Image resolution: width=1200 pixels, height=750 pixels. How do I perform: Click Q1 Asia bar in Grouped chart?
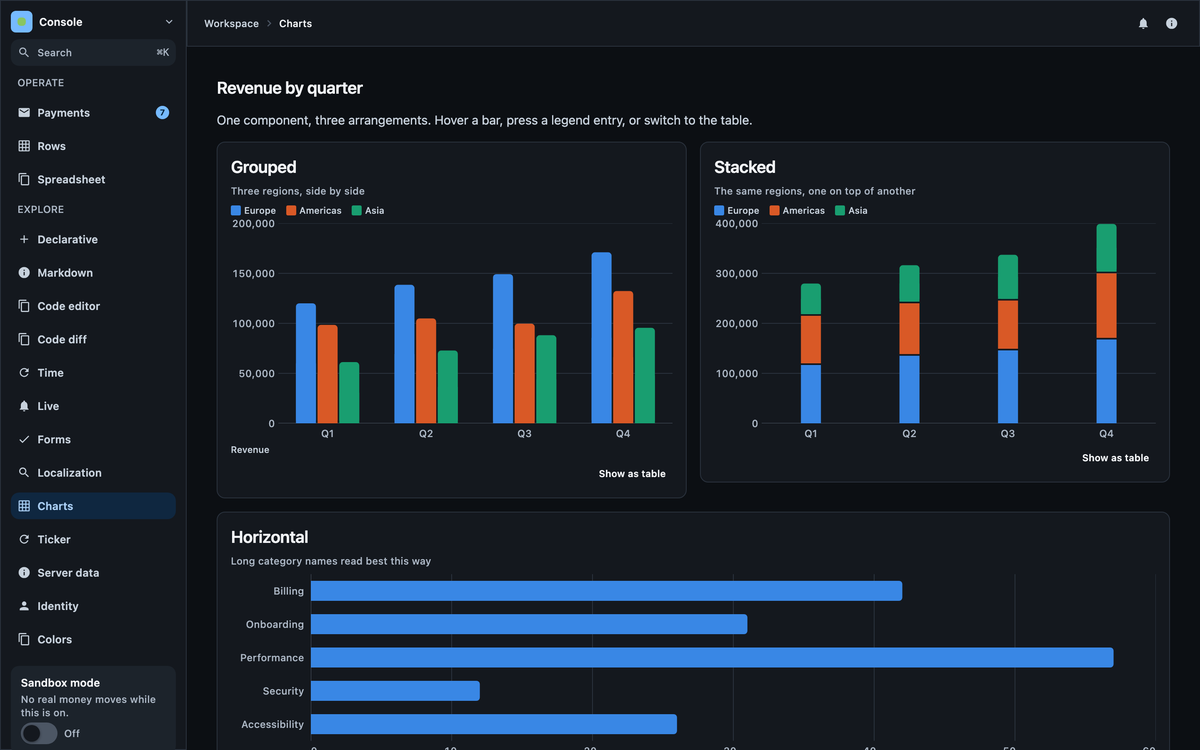click(349, 393)
